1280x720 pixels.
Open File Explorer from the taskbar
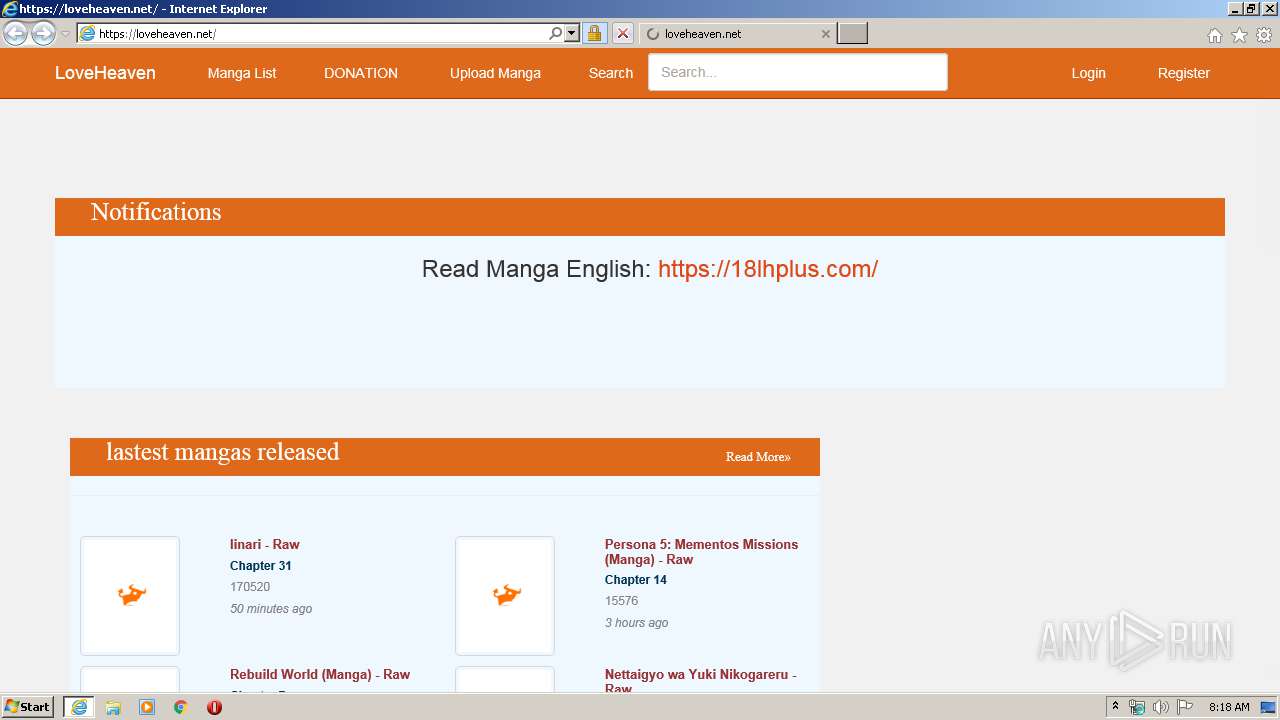pos(113,707)
